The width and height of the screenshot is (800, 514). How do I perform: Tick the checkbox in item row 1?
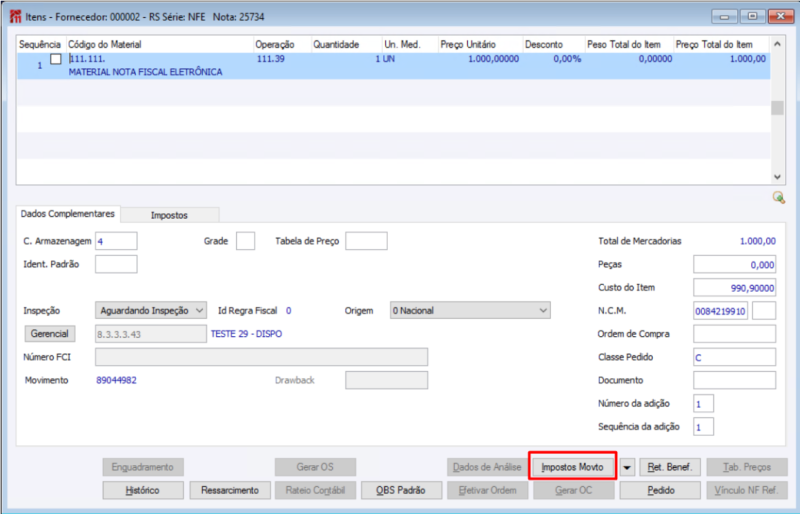(x=56, y=59)
